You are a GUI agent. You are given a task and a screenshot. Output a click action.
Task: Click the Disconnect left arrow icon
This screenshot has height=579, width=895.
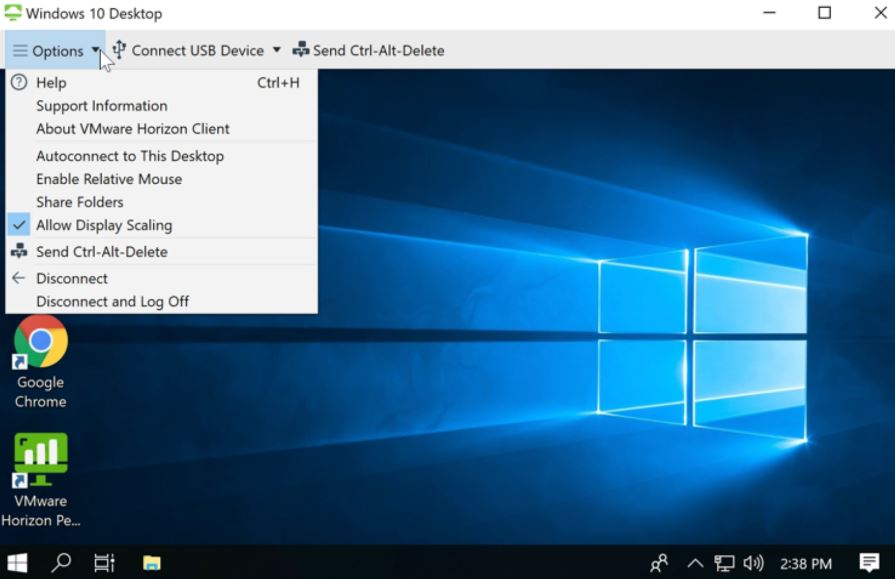tap(19, 278)
